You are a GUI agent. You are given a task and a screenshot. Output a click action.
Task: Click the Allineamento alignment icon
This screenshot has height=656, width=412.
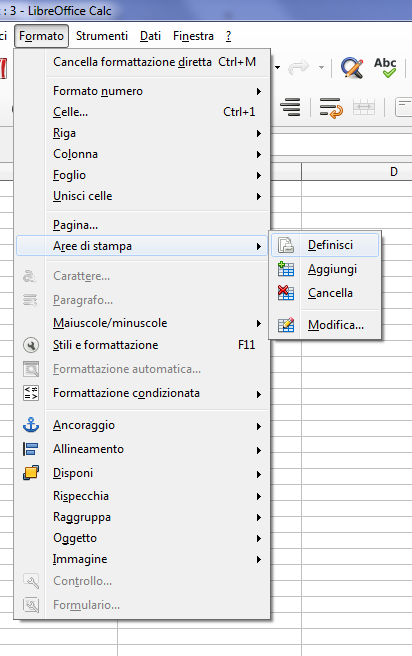(31, 449)
